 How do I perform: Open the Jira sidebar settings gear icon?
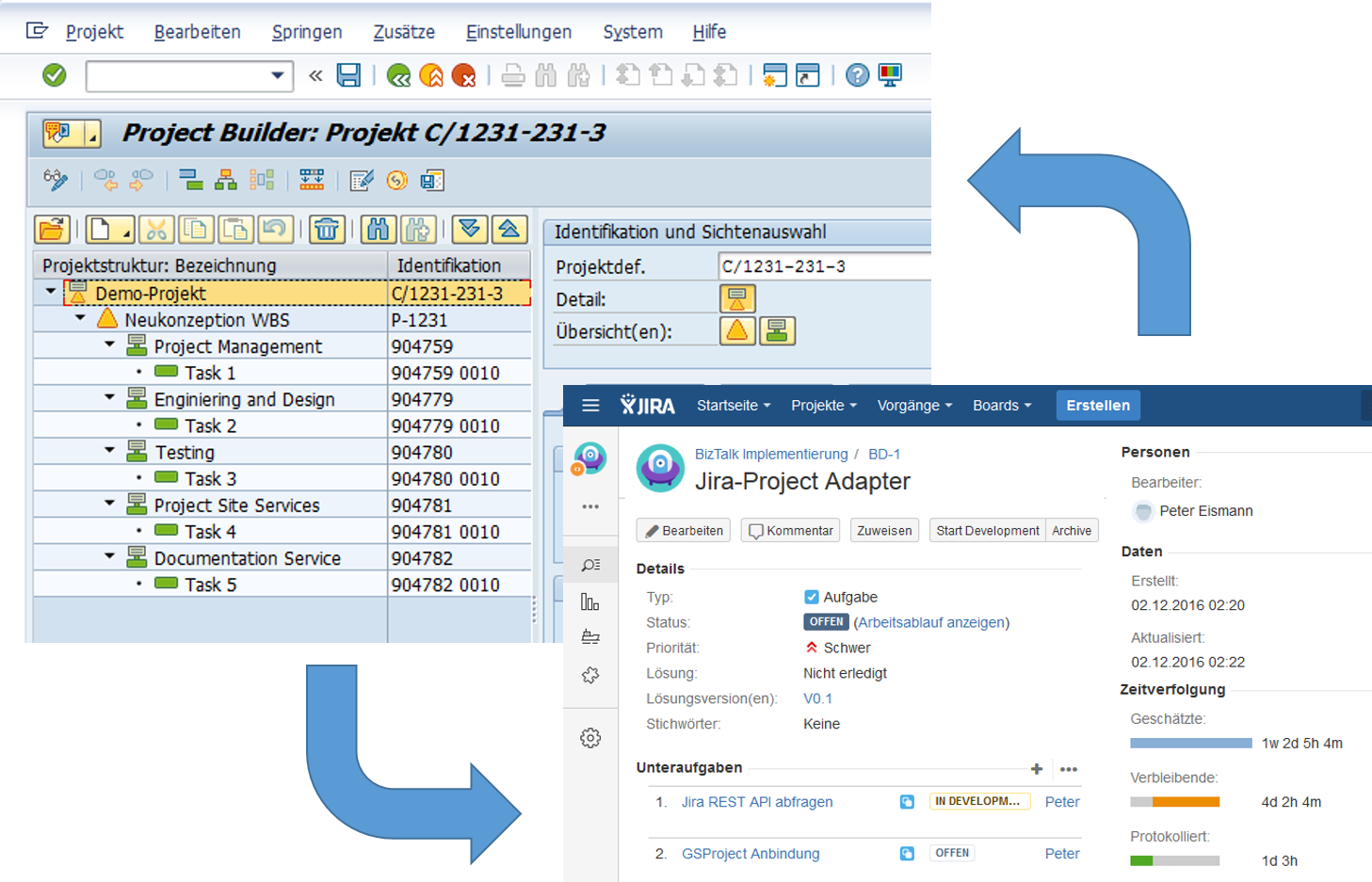point(590,738)
